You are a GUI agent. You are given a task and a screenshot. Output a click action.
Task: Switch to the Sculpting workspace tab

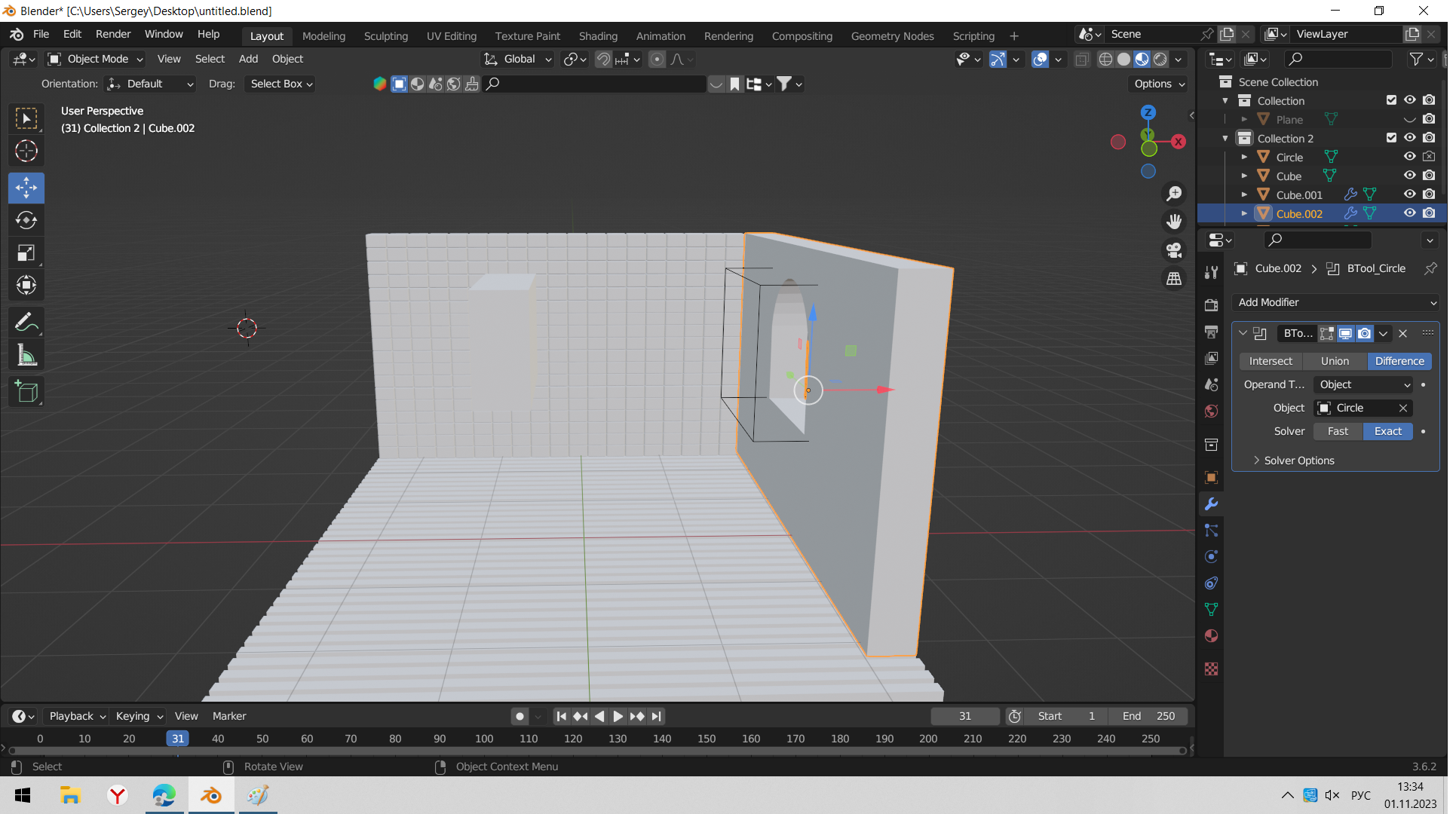[385, 35]
